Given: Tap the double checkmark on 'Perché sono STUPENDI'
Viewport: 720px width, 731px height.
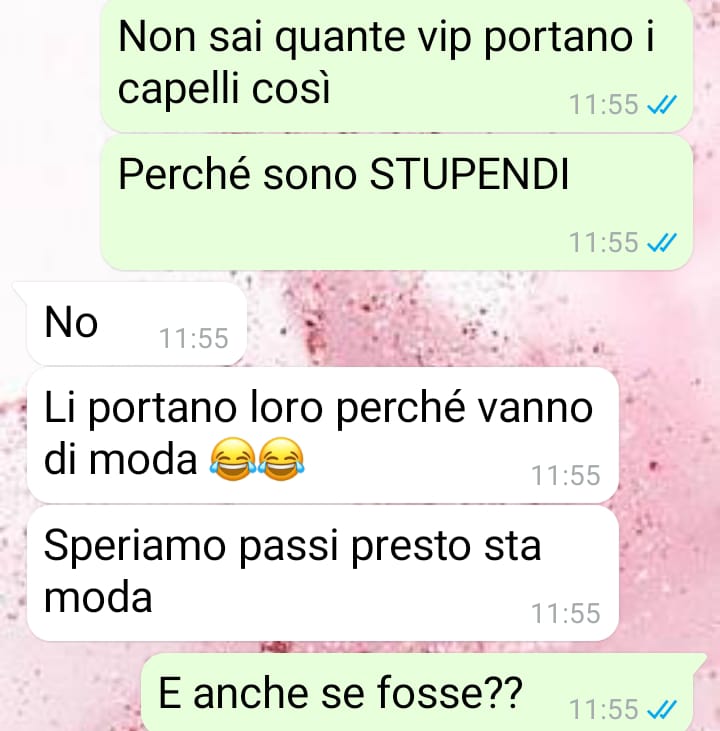Looking at the screenshot, I should 662,243.
